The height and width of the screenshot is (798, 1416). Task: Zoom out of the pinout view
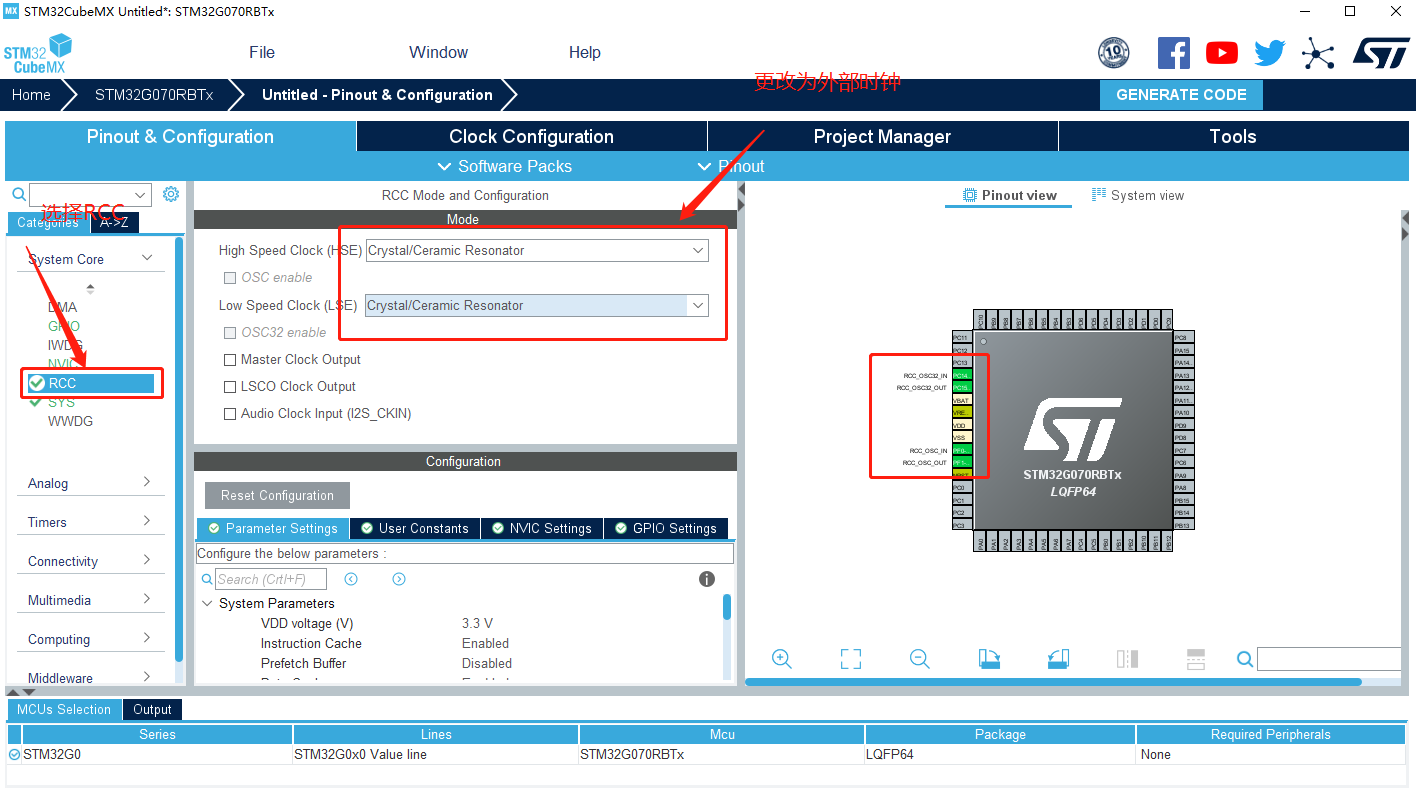click(x=920, y=659)
